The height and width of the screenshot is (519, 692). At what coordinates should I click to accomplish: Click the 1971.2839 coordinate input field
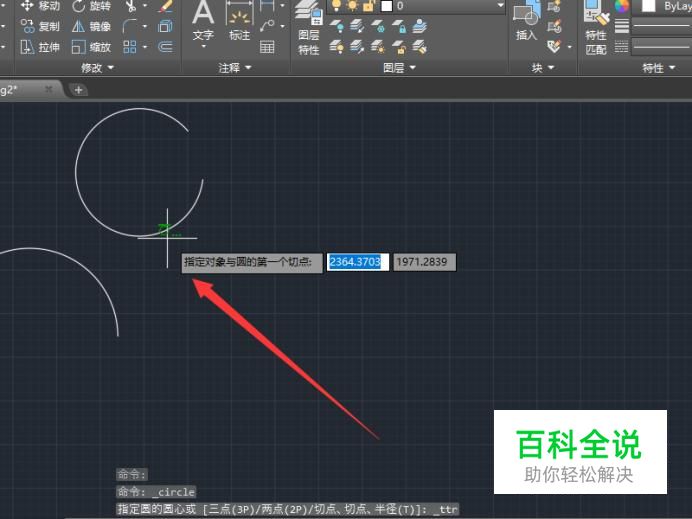coord(425,262)
